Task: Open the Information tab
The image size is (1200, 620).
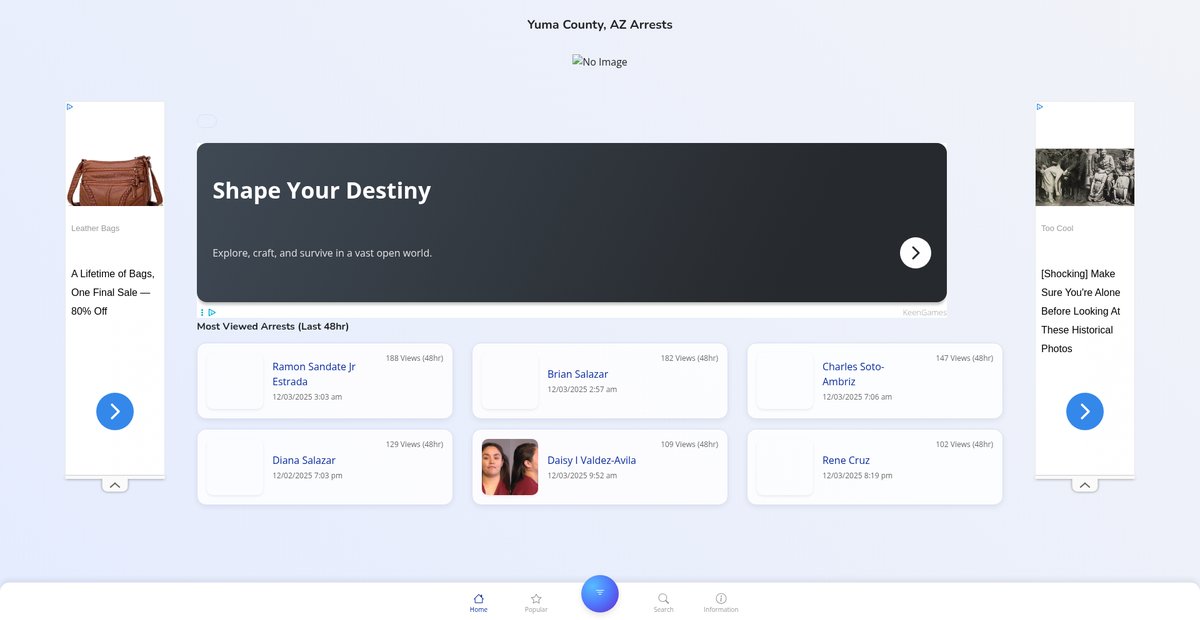Action: point(721,602)
